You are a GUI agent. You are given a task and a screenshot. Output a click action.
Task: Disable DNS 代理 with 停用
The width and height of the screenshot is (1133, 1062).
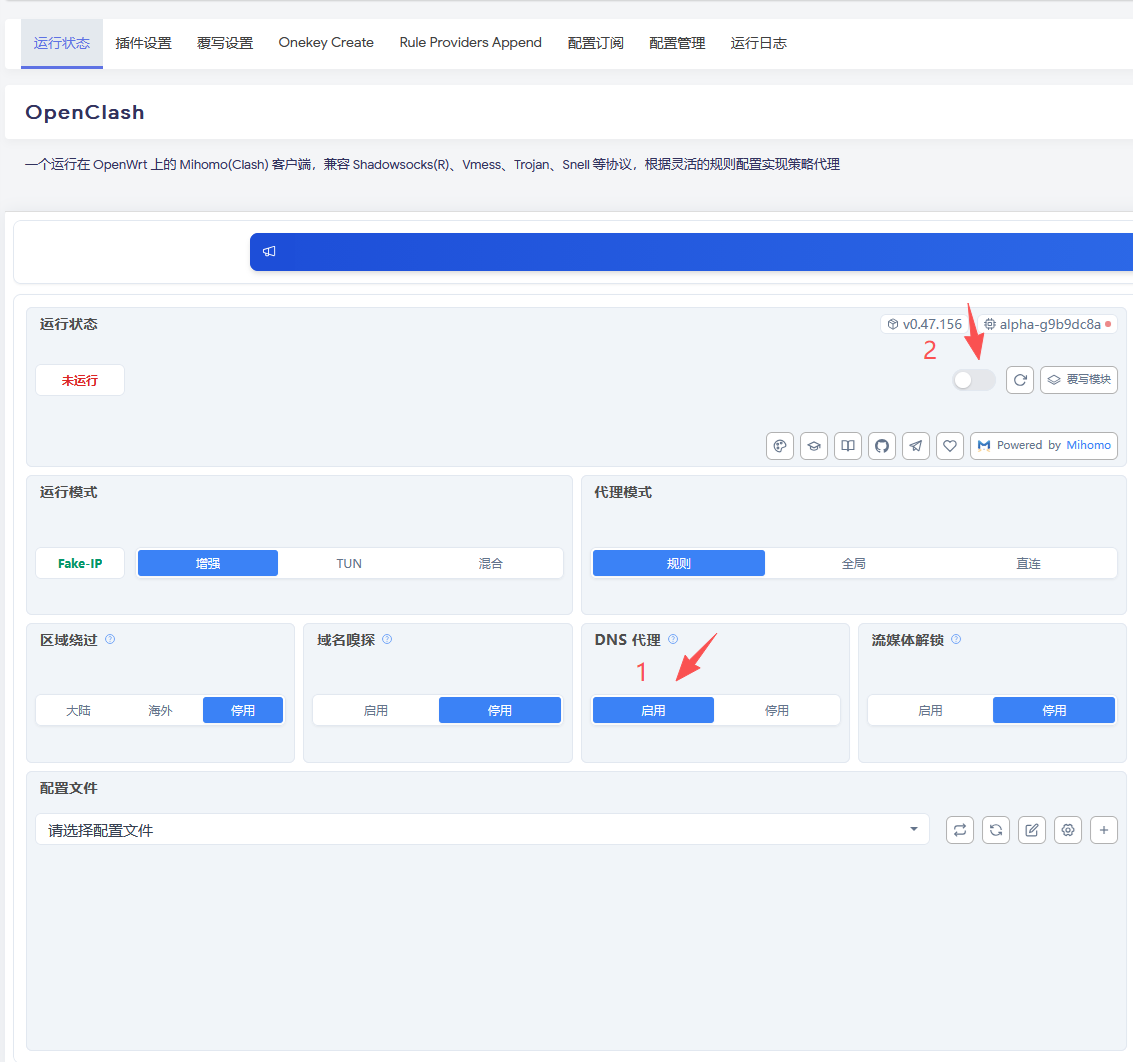[777, 710]
